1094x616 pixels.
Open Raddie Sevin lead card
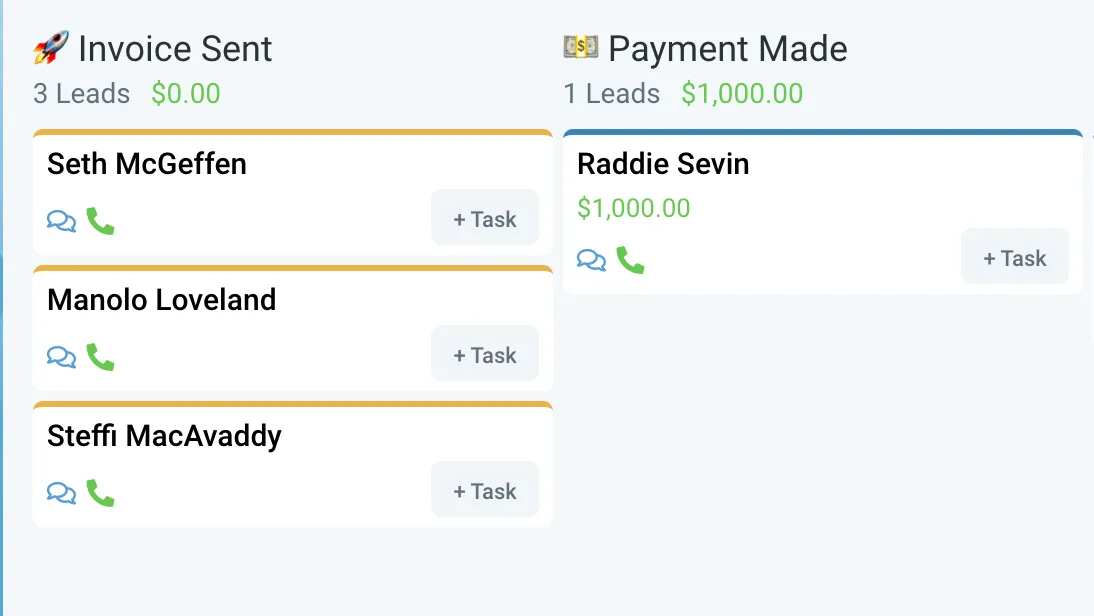(x=663, y=165)
